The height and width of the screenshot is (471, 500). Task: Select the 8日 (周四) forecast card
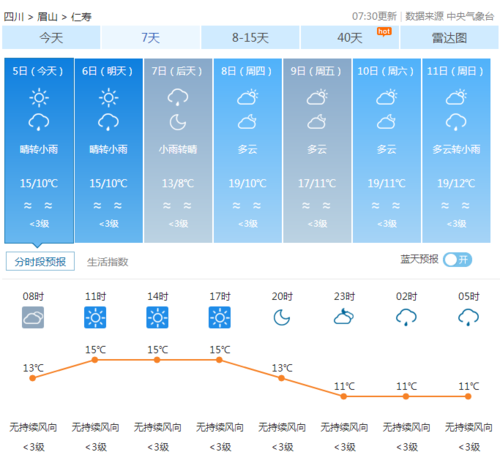point(247,151)
